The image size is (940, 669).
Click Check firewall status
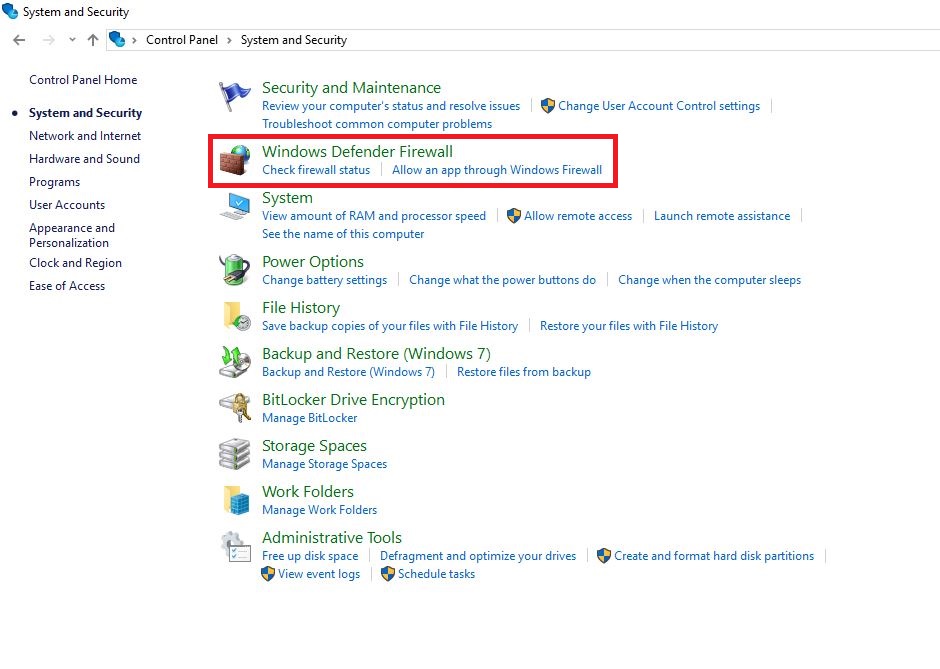click(316, 170)
